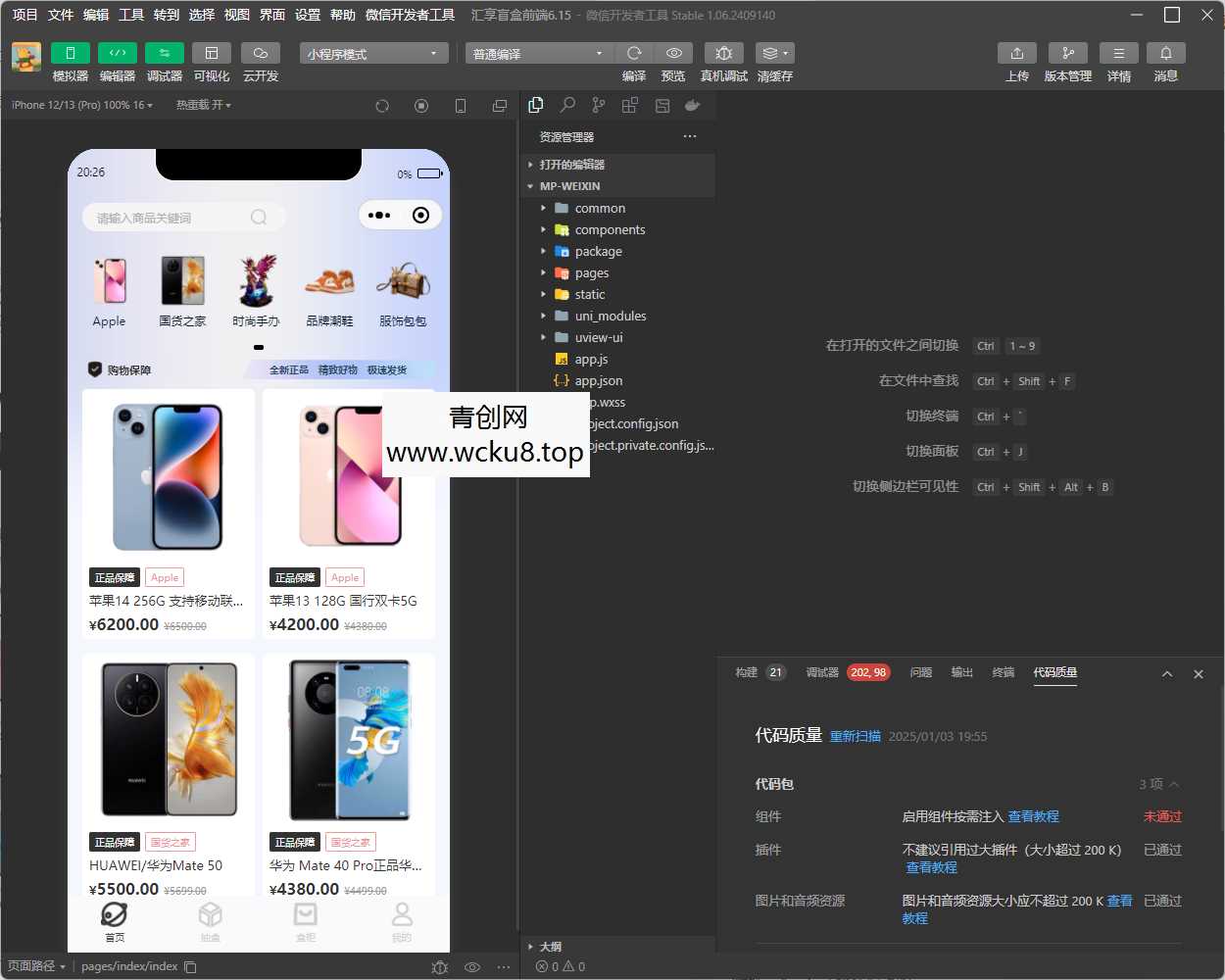Open the search icon in sidebar

click(x=567, y=105)
